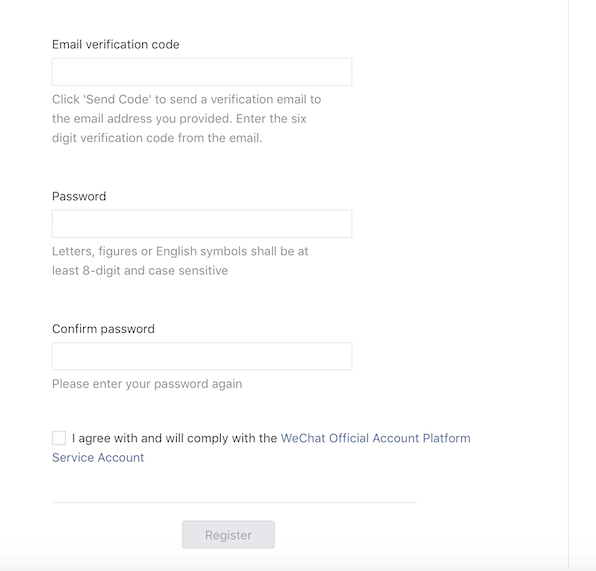The height and width of the screenshot is (571, 596).
Task: Click the 'Click 'Send Code' to send' hint text
Action: 187,119
